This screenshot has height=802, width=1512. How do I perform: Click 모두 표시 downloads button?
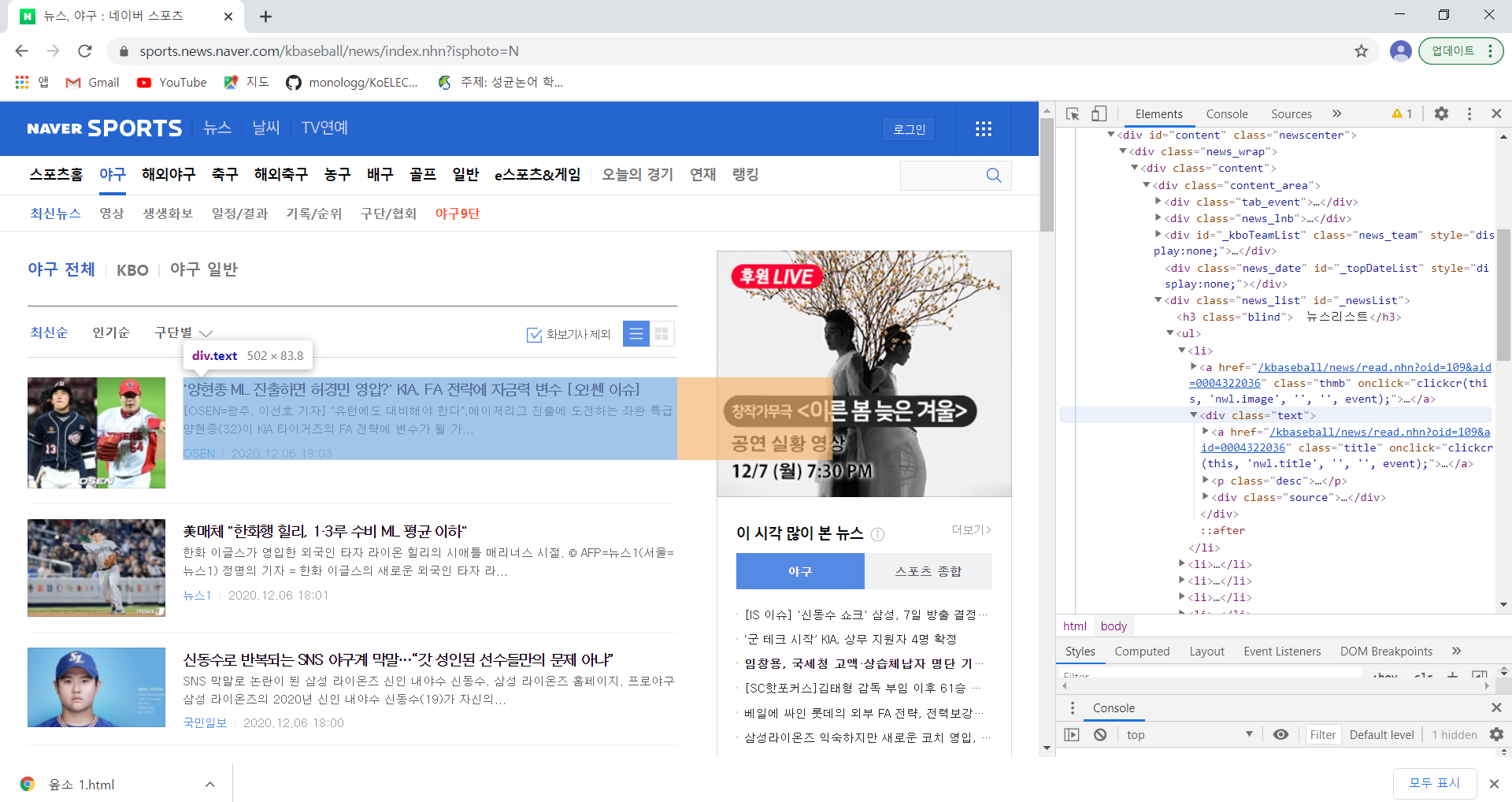[1434, 783]
